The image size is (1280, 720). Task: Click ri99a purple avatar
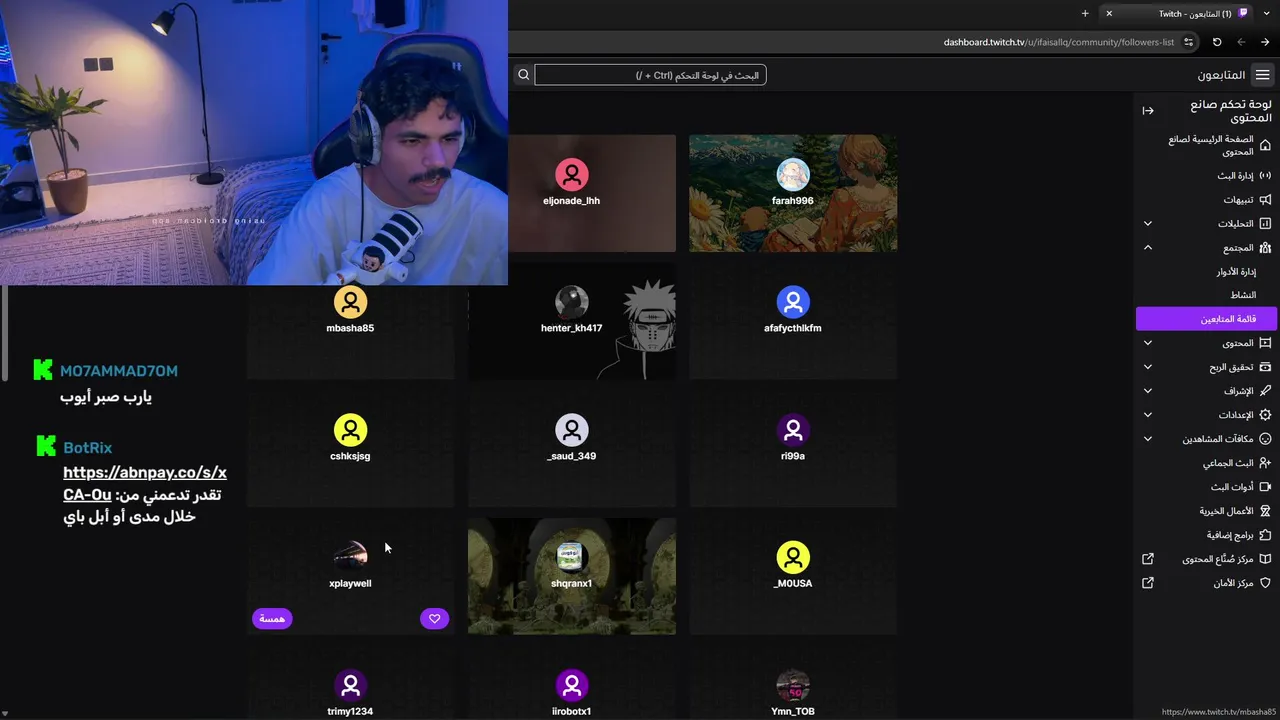[x=793, y=430]
